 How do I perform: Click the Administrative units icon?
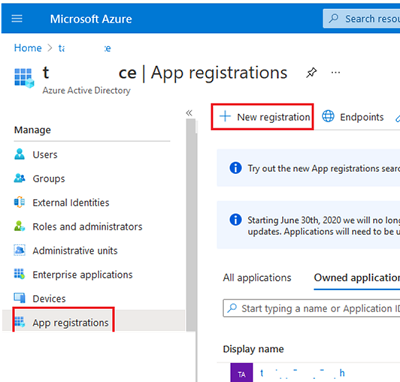coord(19,250)
